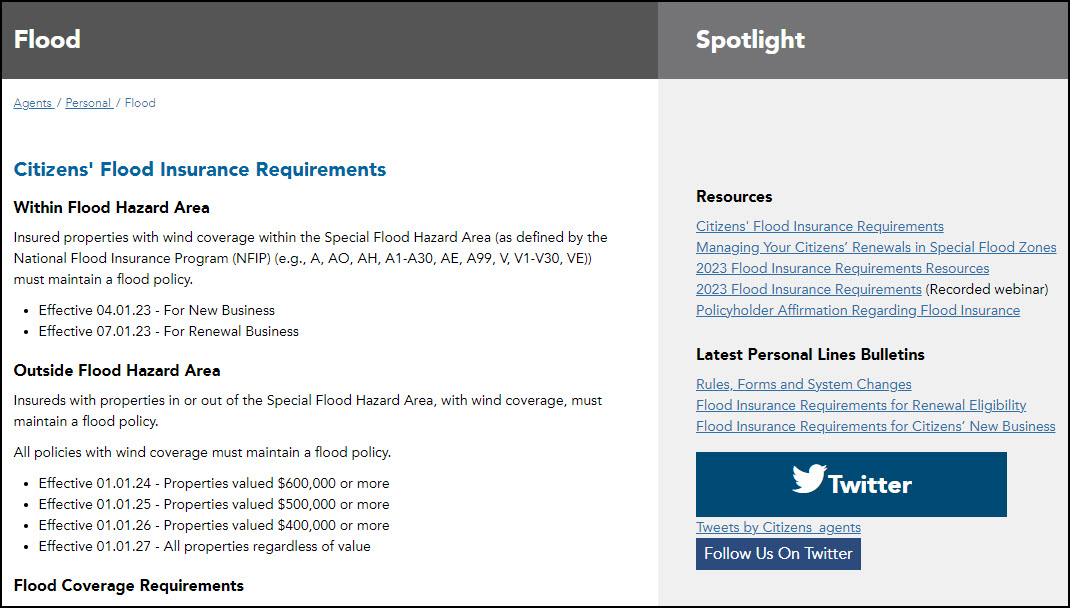
Task: Open Policyholder Affirmation Regarding Flood Insurance link
Action: [858, 310]
